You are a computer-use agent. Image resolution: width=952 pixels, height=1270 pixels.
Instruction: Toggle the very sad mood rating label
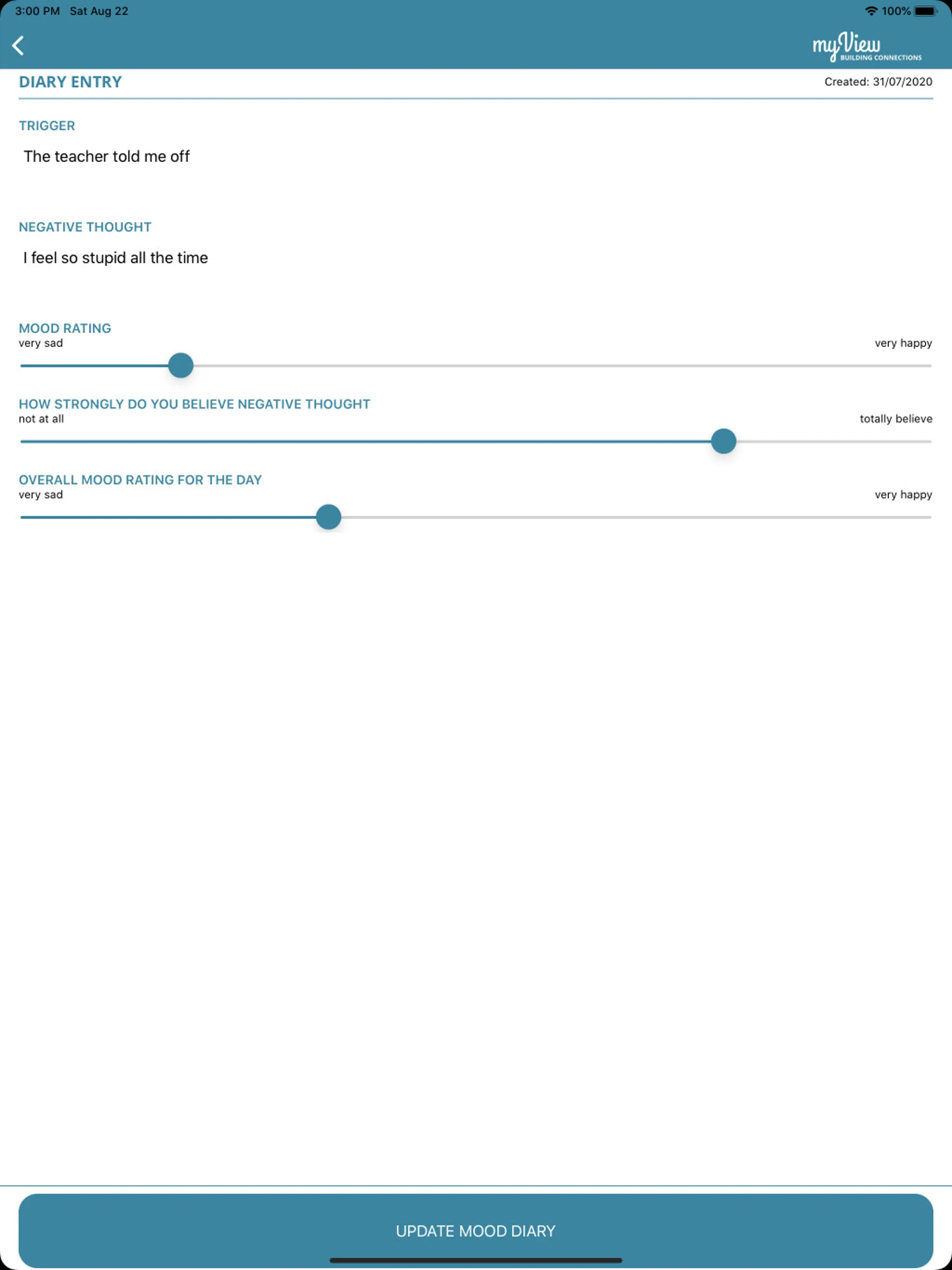(x=40, y=342)
